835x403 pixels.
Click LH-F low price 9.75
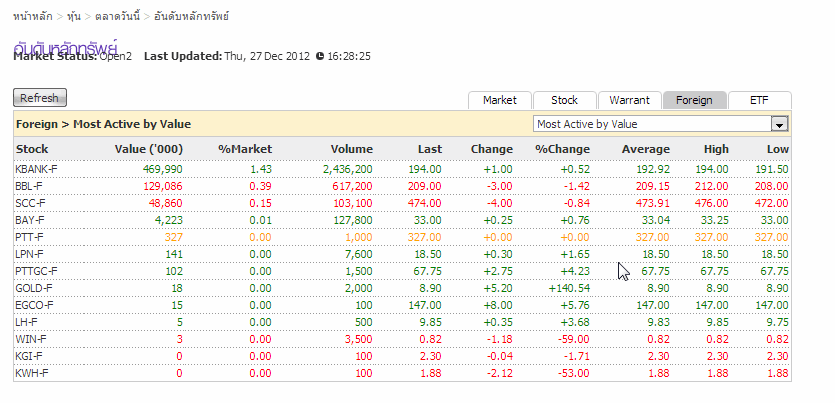(x=777, y=323)
